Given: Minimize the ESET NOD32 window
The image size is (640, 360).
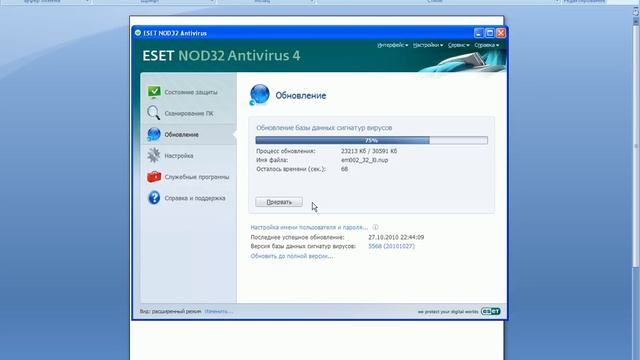Looking at the screenshot, I should [x=479, y=33].
